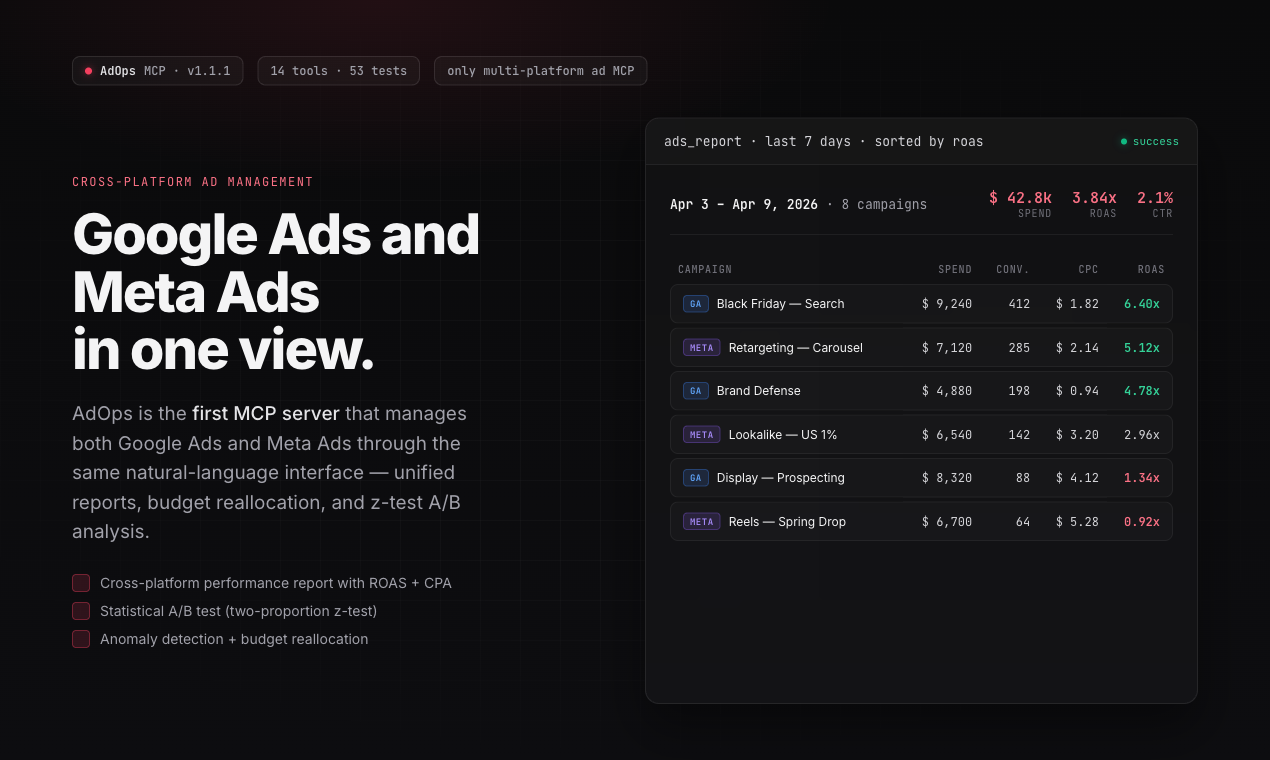This screenshot has height=760, width=1270.
Task: Toggle the Anomaly detection + budget reallocation checkbox
Action: (81, 639)
